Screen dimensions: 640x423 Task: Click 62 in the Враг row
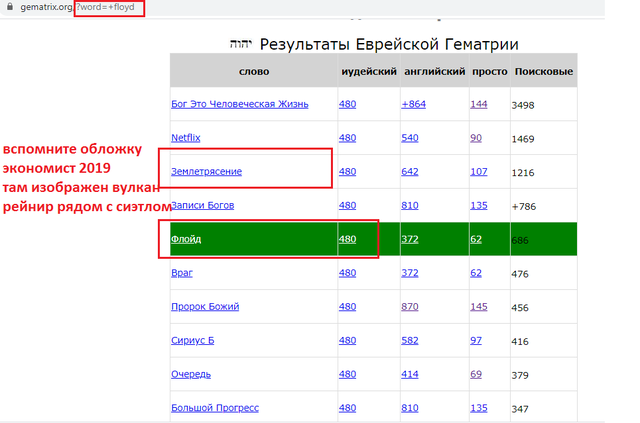pos(476,273)
